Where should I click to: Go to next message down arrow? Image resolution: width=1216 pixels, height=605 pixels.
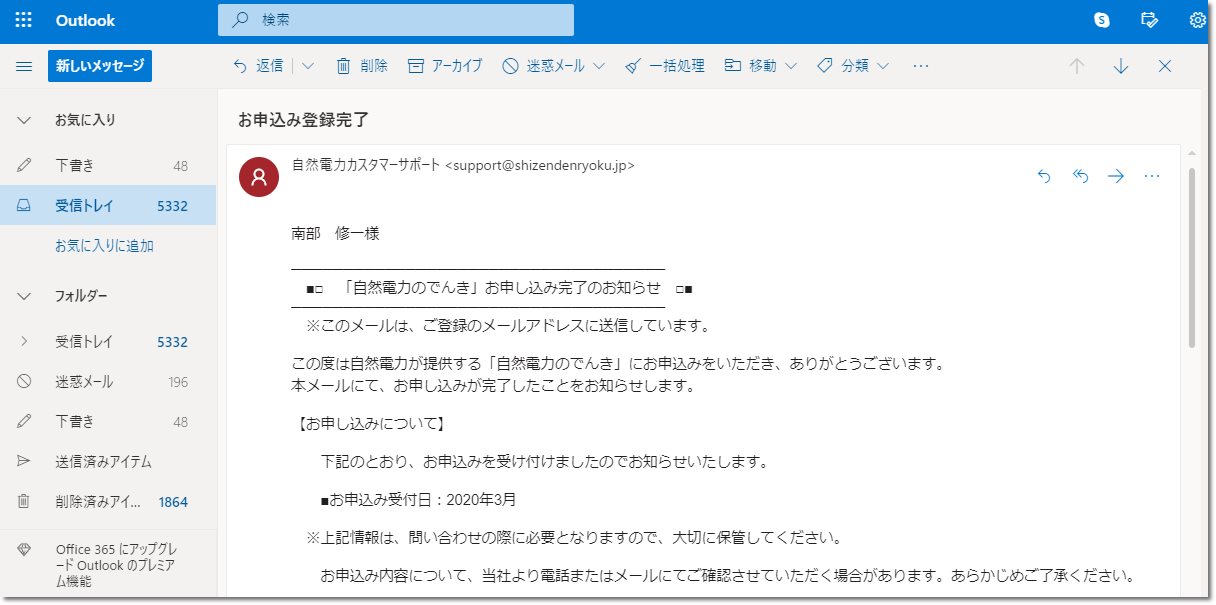1121,66
